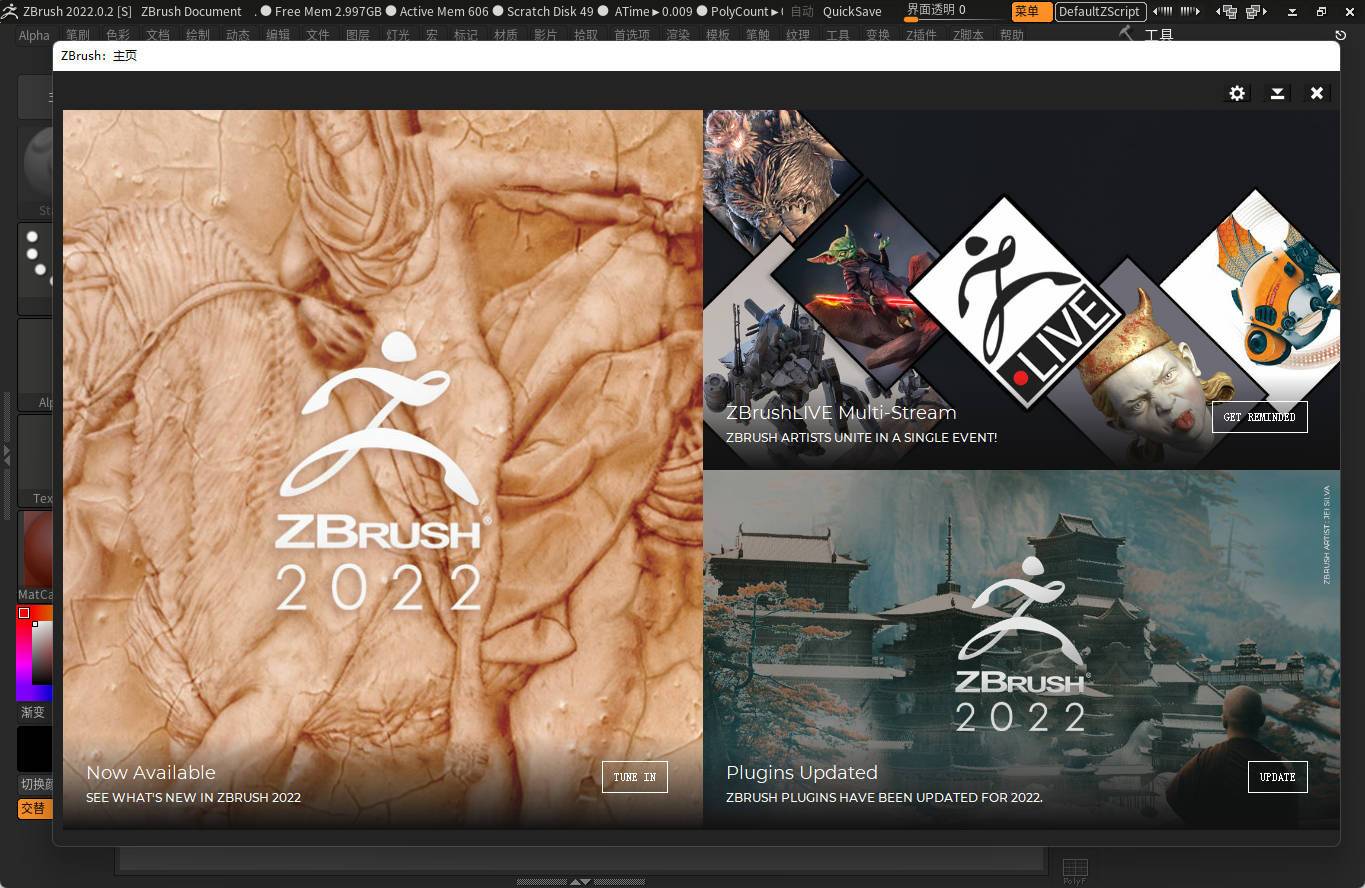This screenshot has width=1365, height=888.
Task: Open the 纹理 menu
Action: click(x=798, y=35)
